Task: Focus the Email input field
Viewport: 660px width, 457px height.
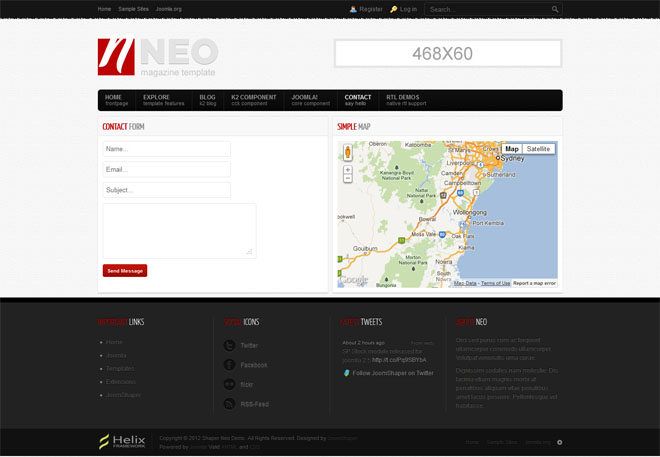Action: [x=166, y=169]
